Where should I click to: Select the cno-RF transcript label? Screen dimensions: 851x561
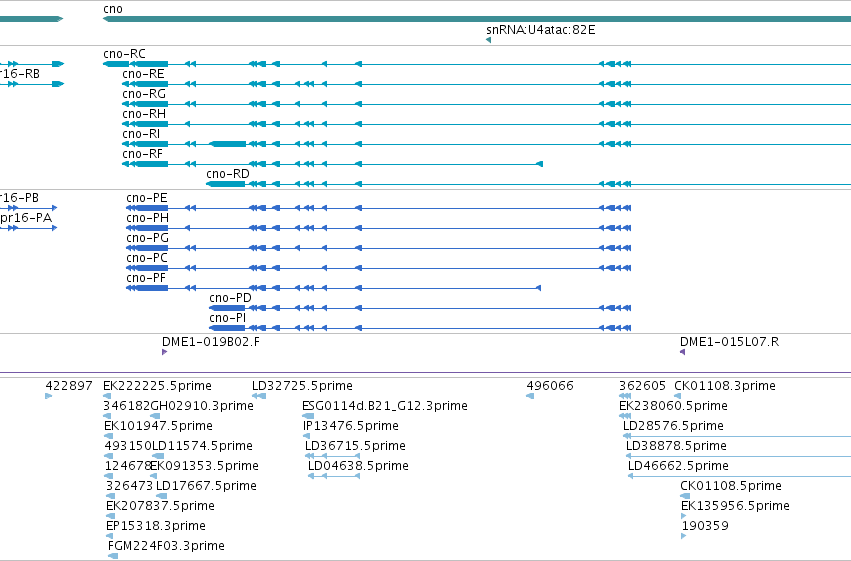[142, 154]
